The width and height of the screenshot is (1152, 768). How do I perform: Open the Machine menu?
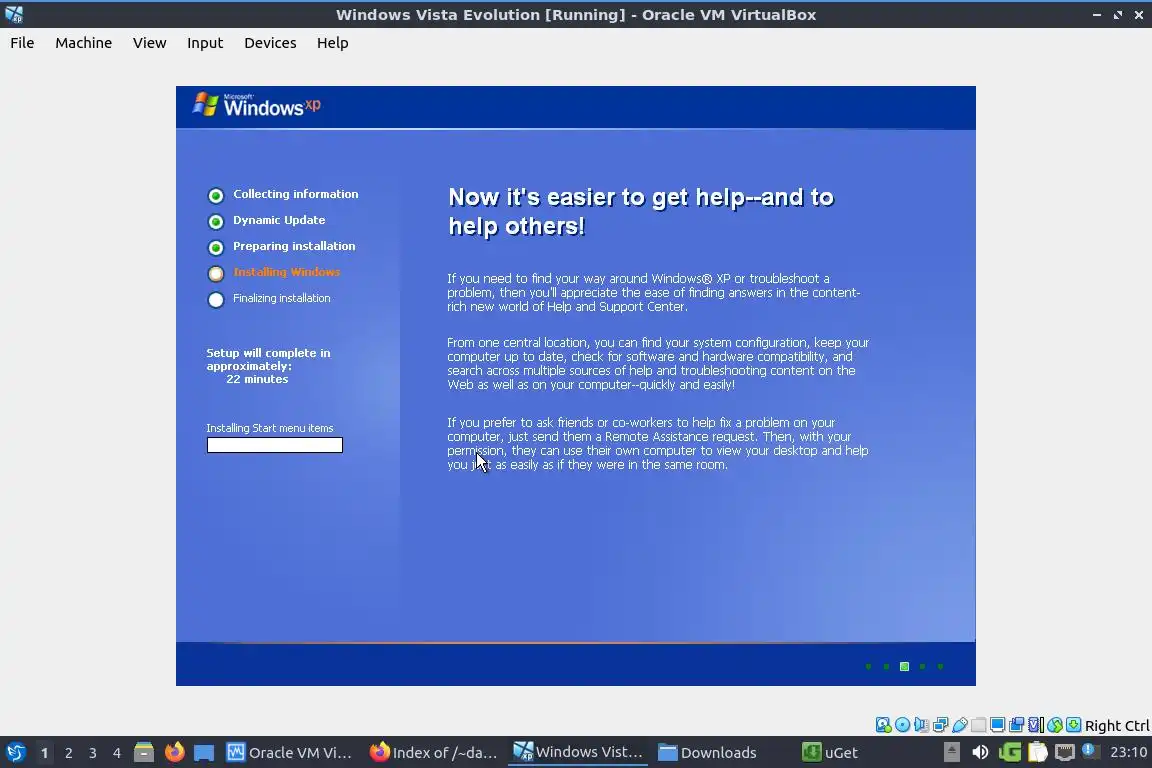pos(84,43)
